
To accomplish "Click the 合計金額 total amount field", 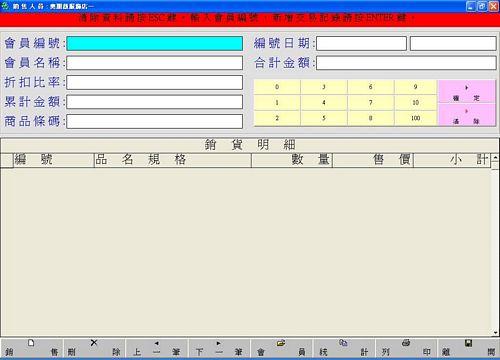I will [406, 63].
